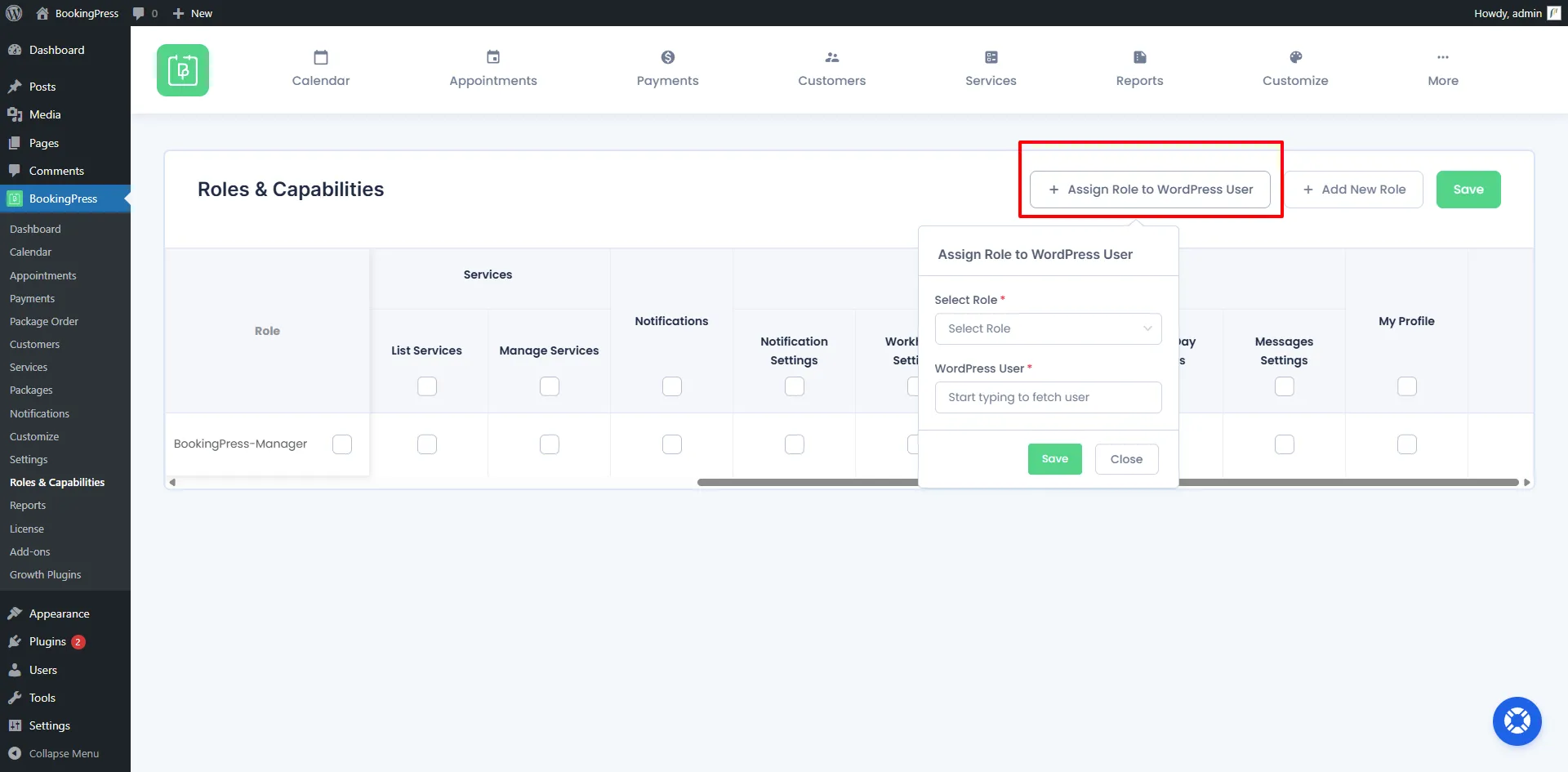
Task: Open the New content menu in admin bar
Action: [x=193, y=13]
